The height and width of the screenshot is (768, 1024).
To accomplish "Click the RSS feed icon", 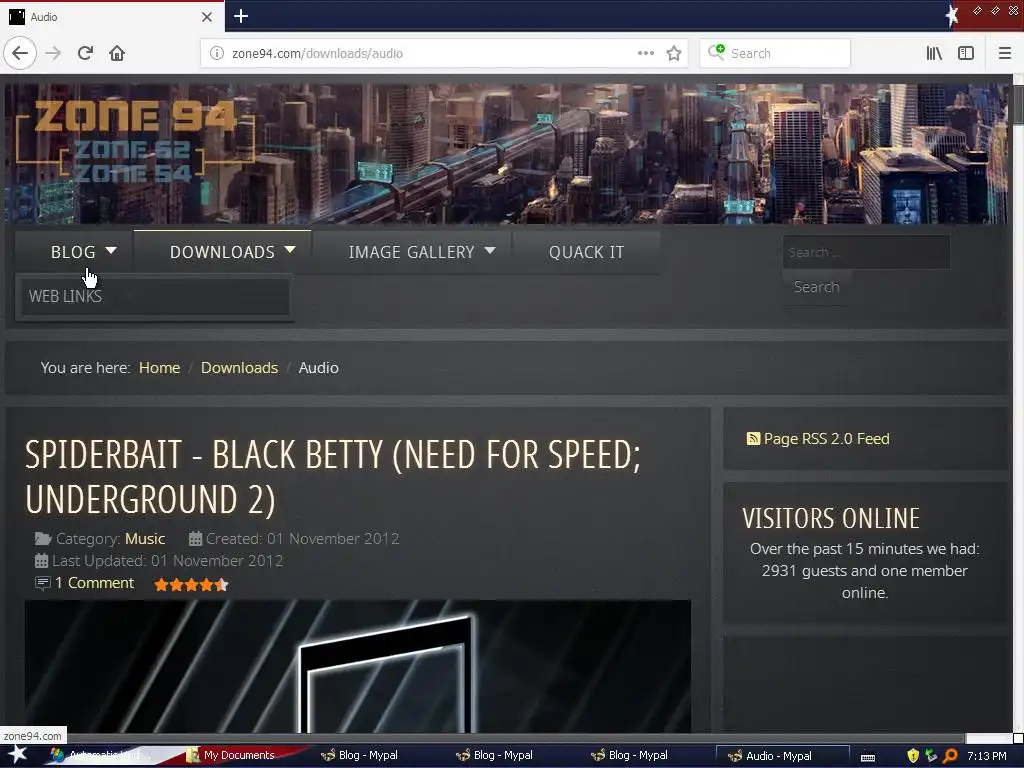I will click(x=753, y=438).
